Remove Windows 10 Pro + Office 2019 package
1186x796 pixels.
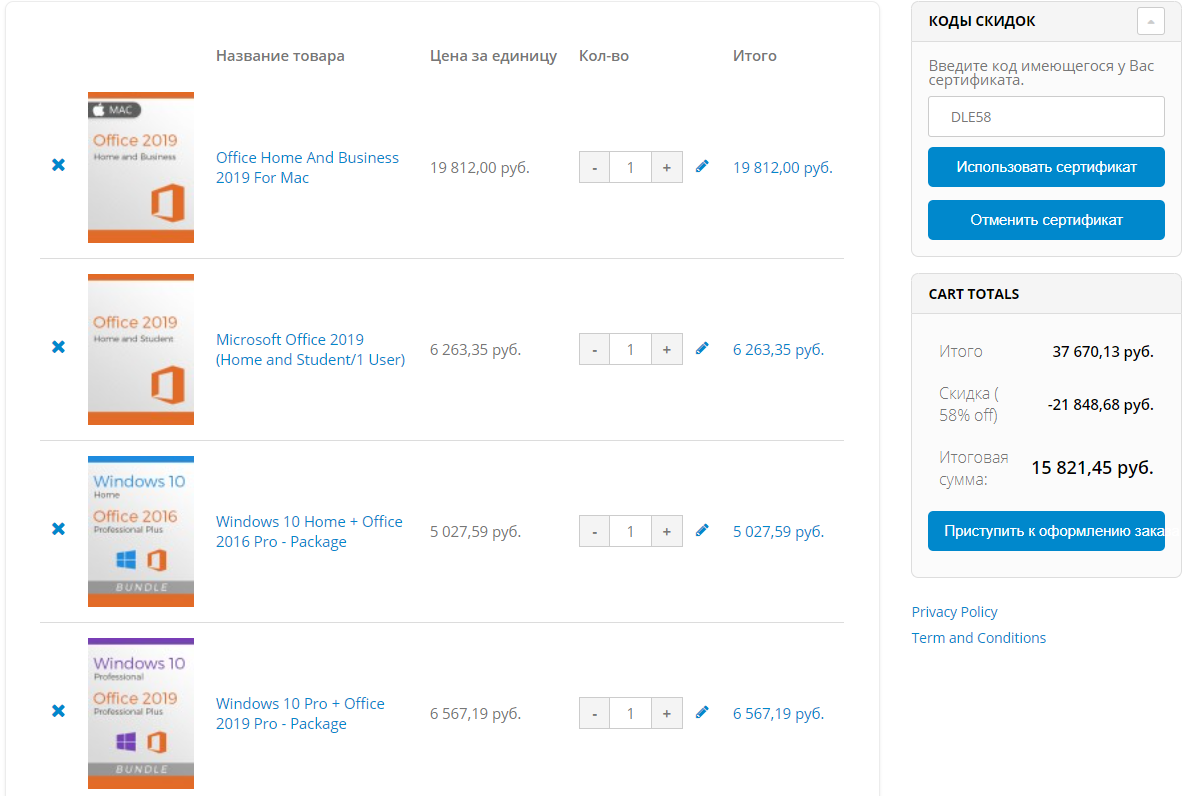(58, 711)
